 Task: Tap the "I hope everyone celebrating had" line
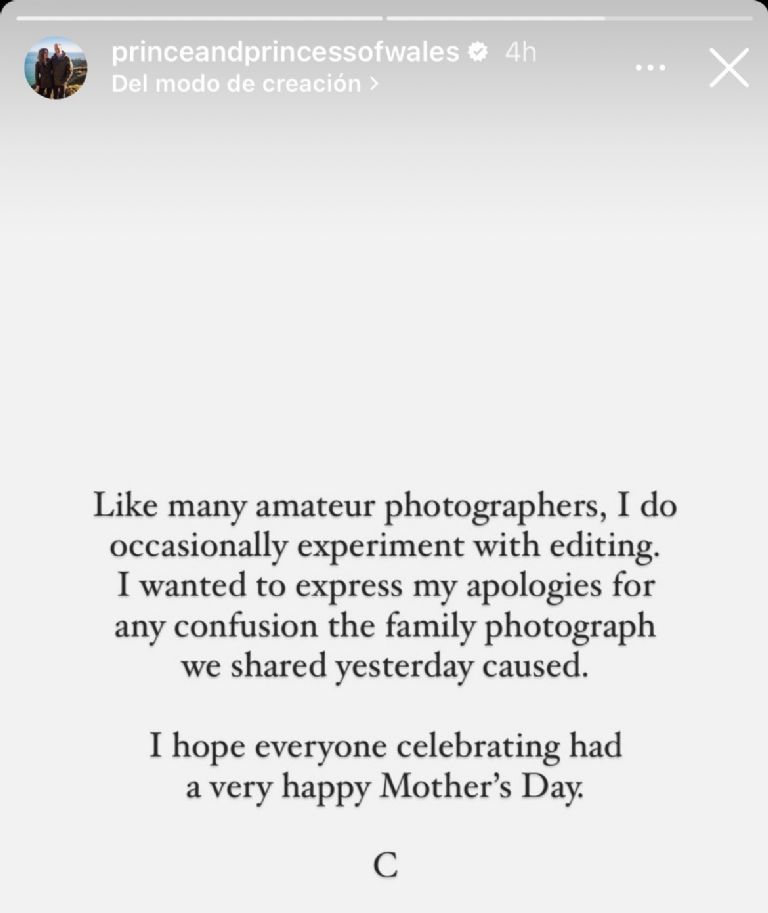tap(385, 746)
